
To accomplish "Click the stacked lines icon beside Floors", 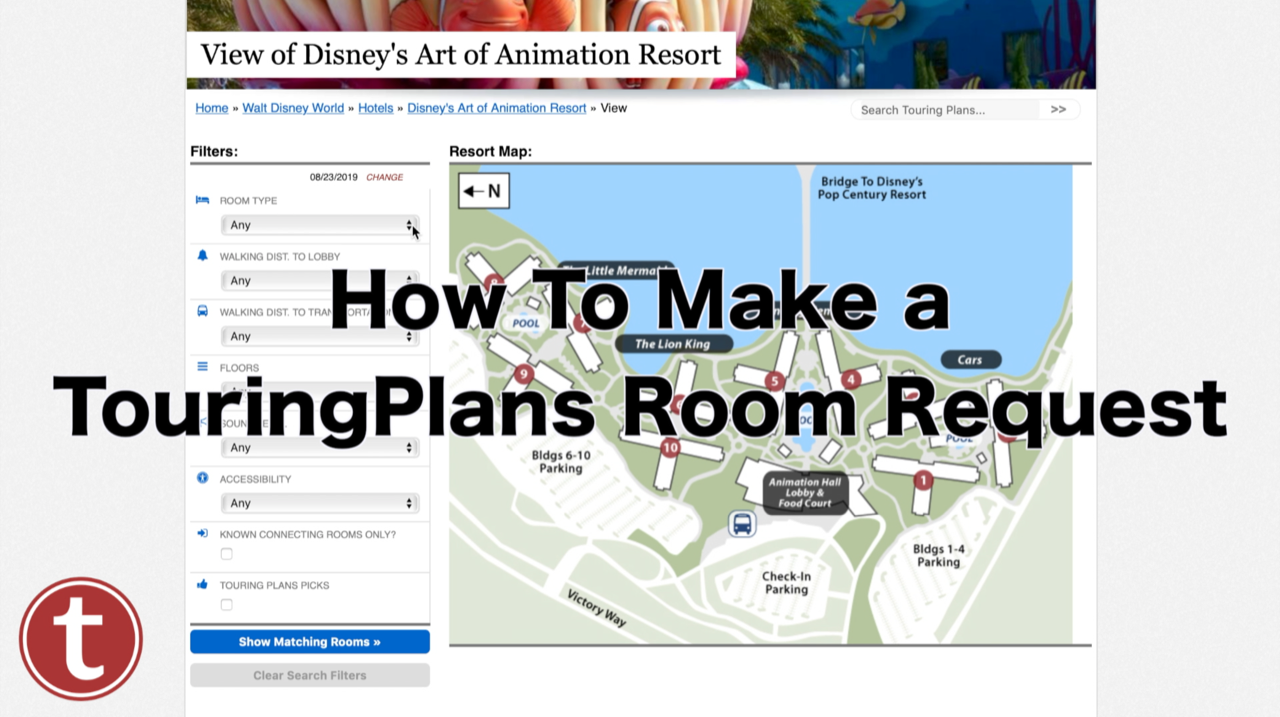I will click(x=202, y=367).
